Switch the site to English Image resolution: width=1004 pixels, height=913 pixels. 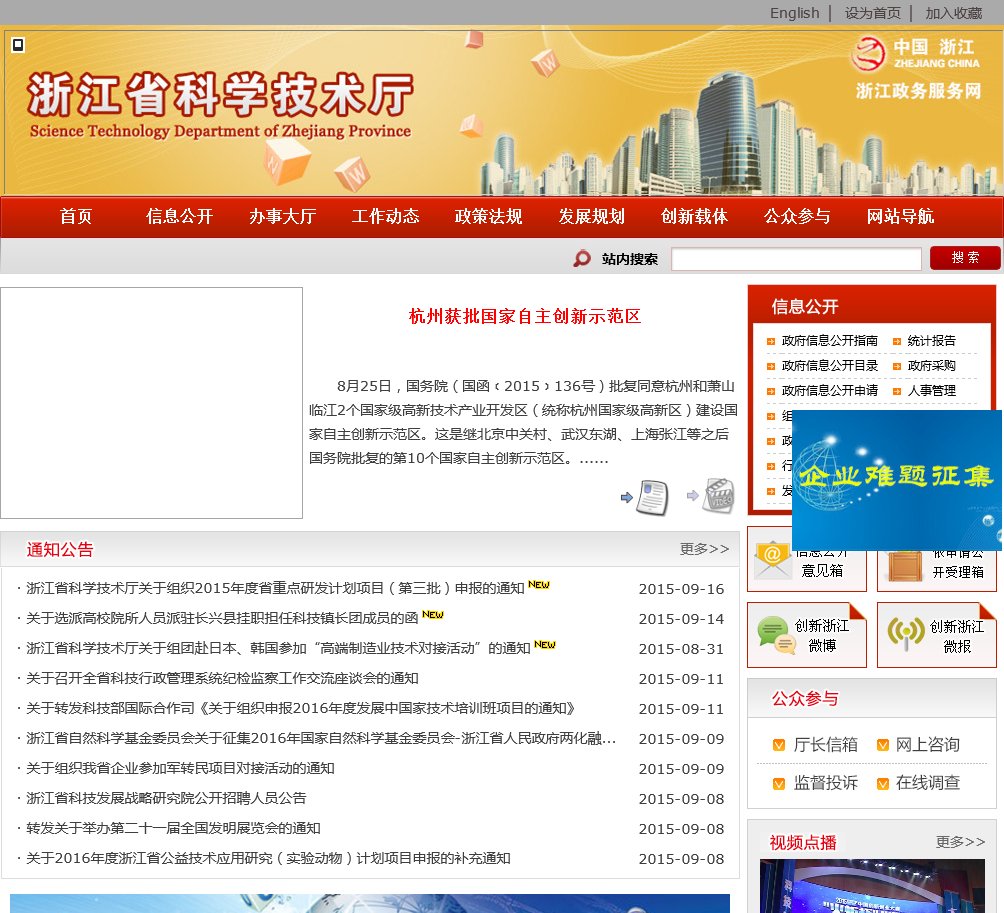click(795, 13)
